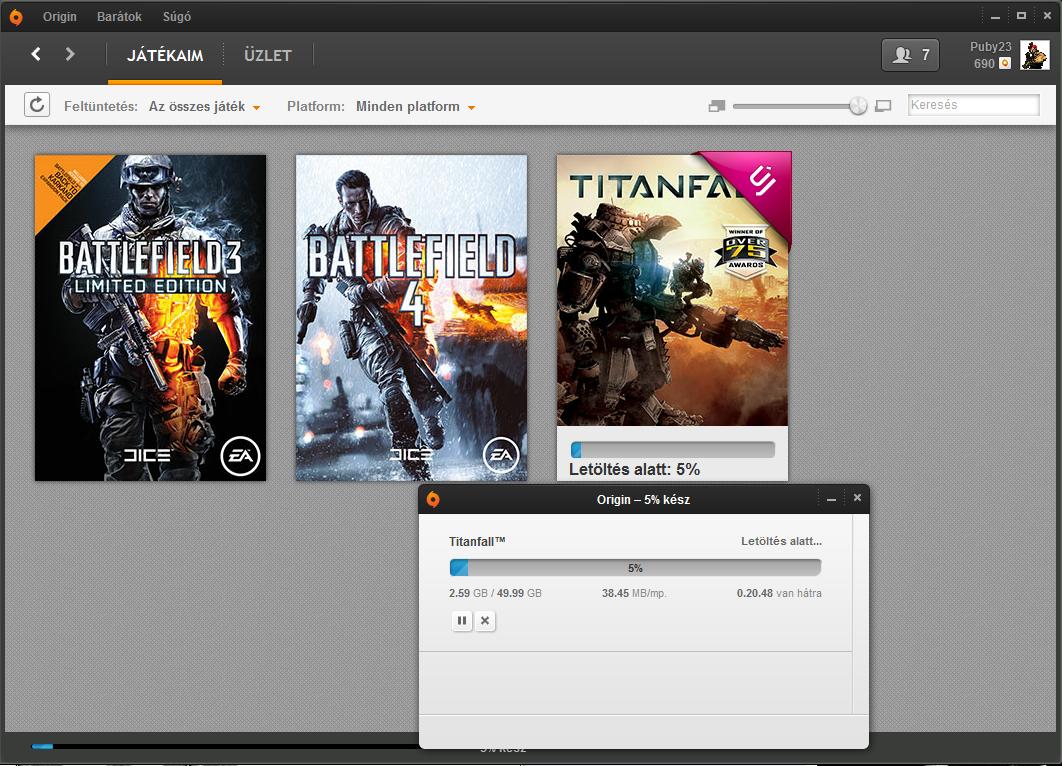Click the orange corner banner on Battlefield 3

61,182
